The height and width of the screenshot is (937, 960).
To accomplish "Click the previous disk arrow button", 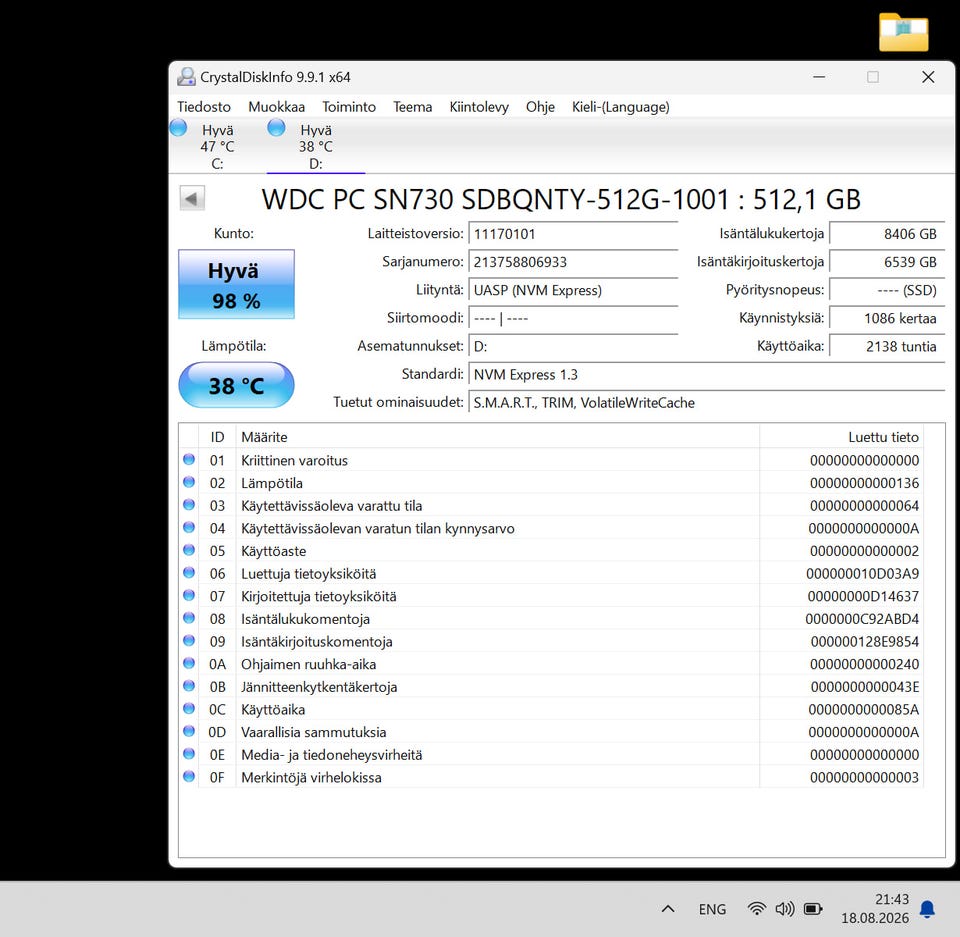I will coord(192,198).
